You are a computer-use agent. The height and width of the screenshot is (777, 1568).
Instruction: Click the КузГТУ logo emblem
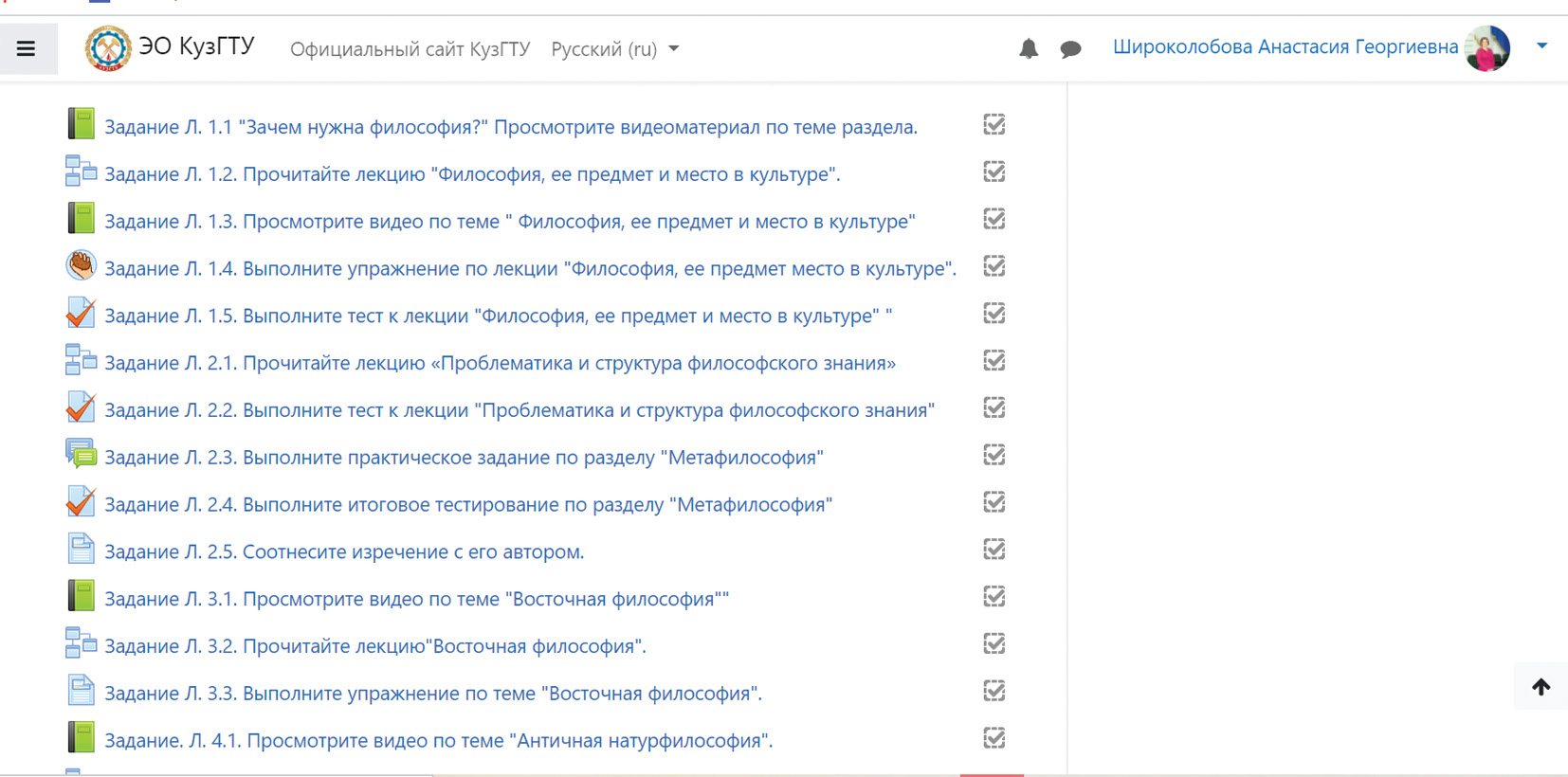[x=108, y=48]
